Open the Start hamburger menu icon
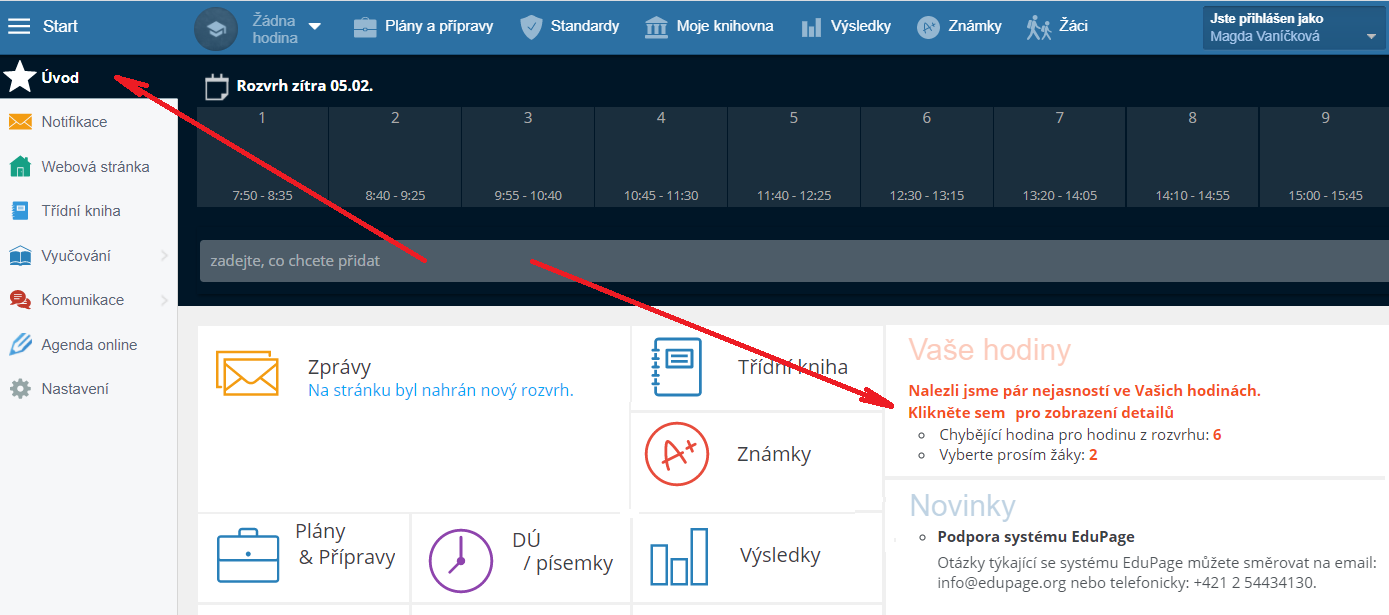The image size is (1389, 615). click(19, 26)
